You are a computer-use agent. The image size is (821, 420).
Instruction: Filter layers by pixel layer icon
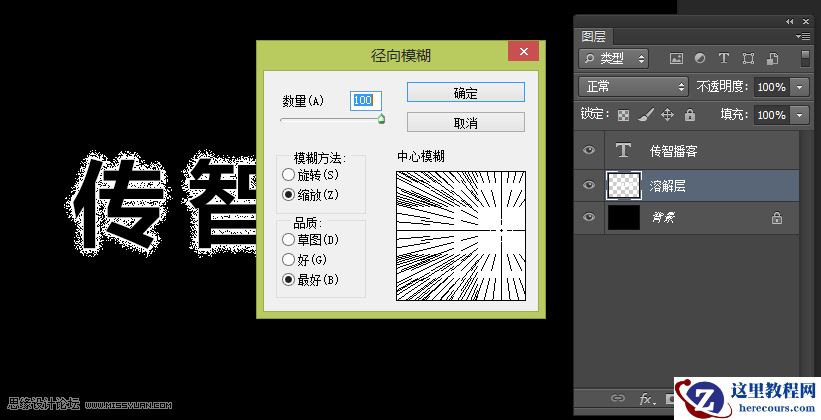click(676, 59)
